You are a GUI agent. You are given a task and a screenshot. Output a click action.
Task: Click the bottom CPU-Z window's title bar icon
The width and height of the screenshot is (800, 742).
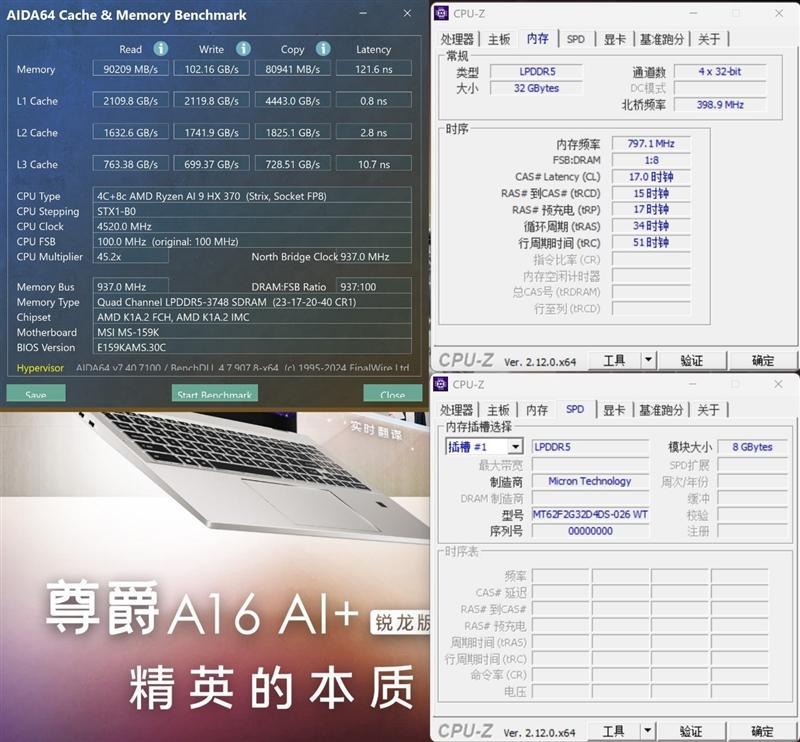442,384
